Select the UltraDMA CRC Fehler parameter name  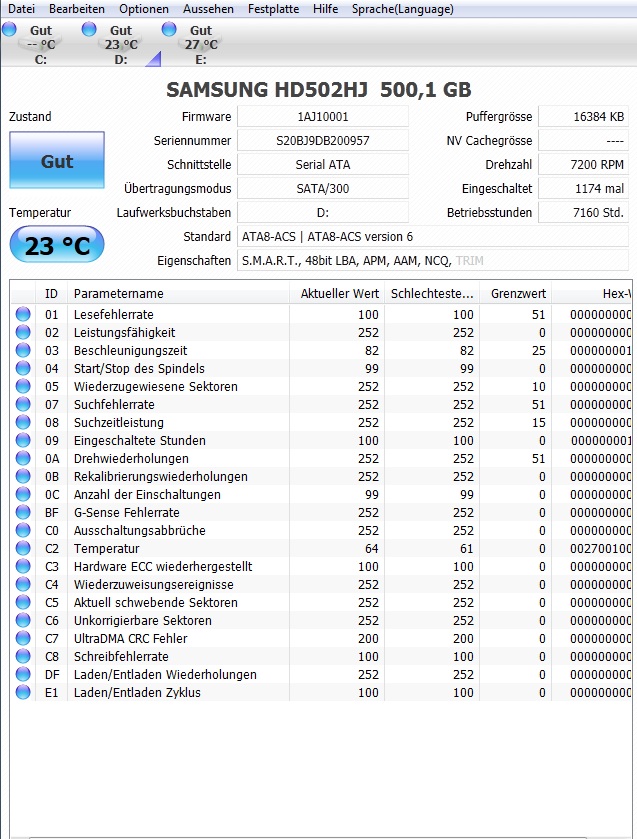click(x=131, y=638)
